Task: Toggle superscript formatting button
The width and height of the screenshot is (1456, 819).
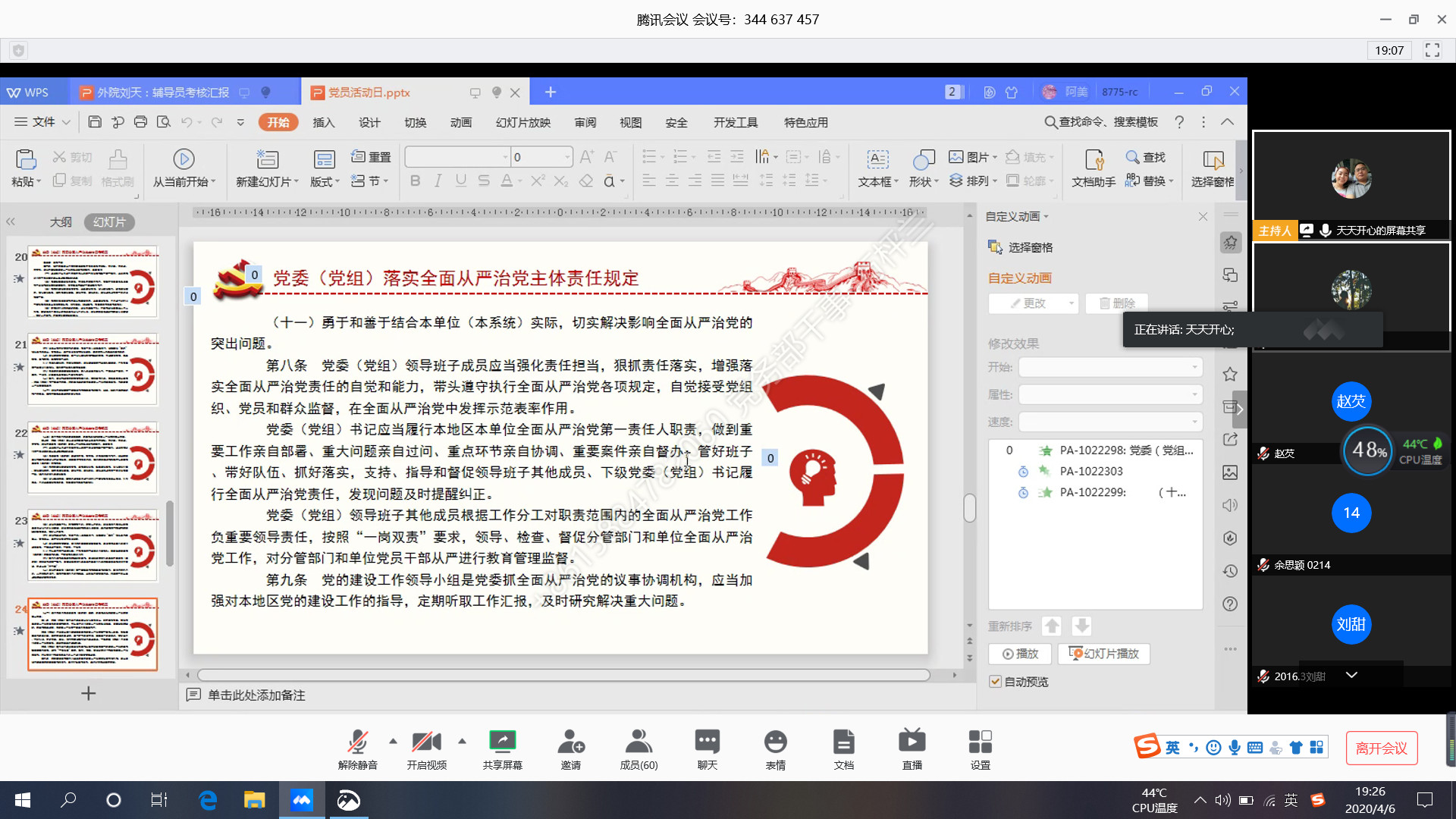Action: coord(537,180)
